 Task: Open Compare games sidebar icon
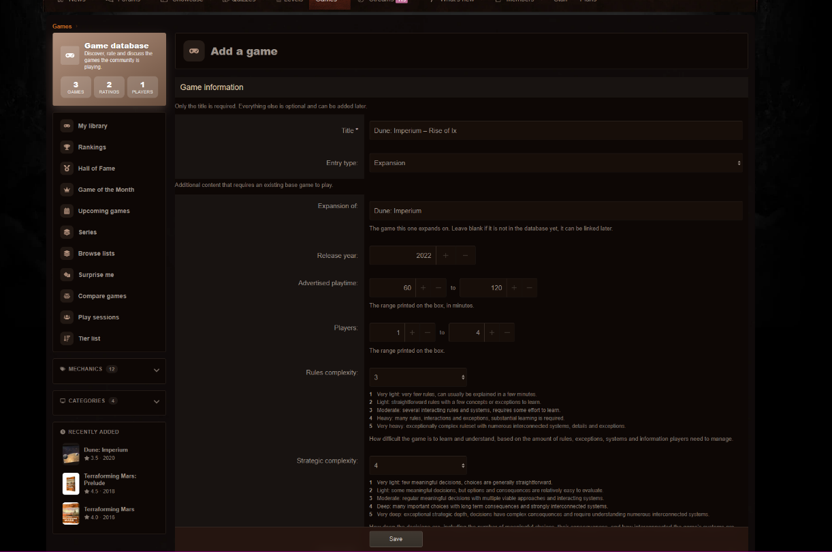(67, 296)
